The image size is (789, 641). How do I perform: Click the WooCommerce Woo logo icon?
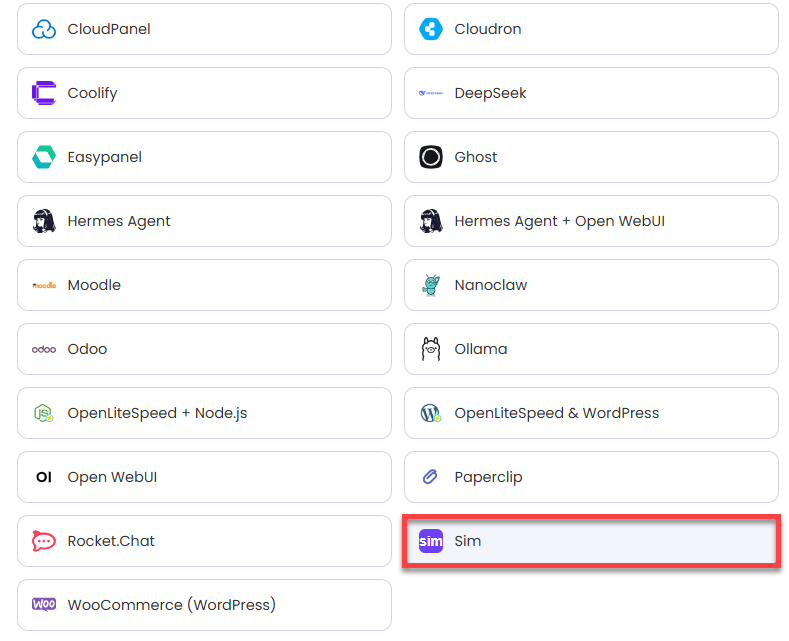[x=44, y=604]
